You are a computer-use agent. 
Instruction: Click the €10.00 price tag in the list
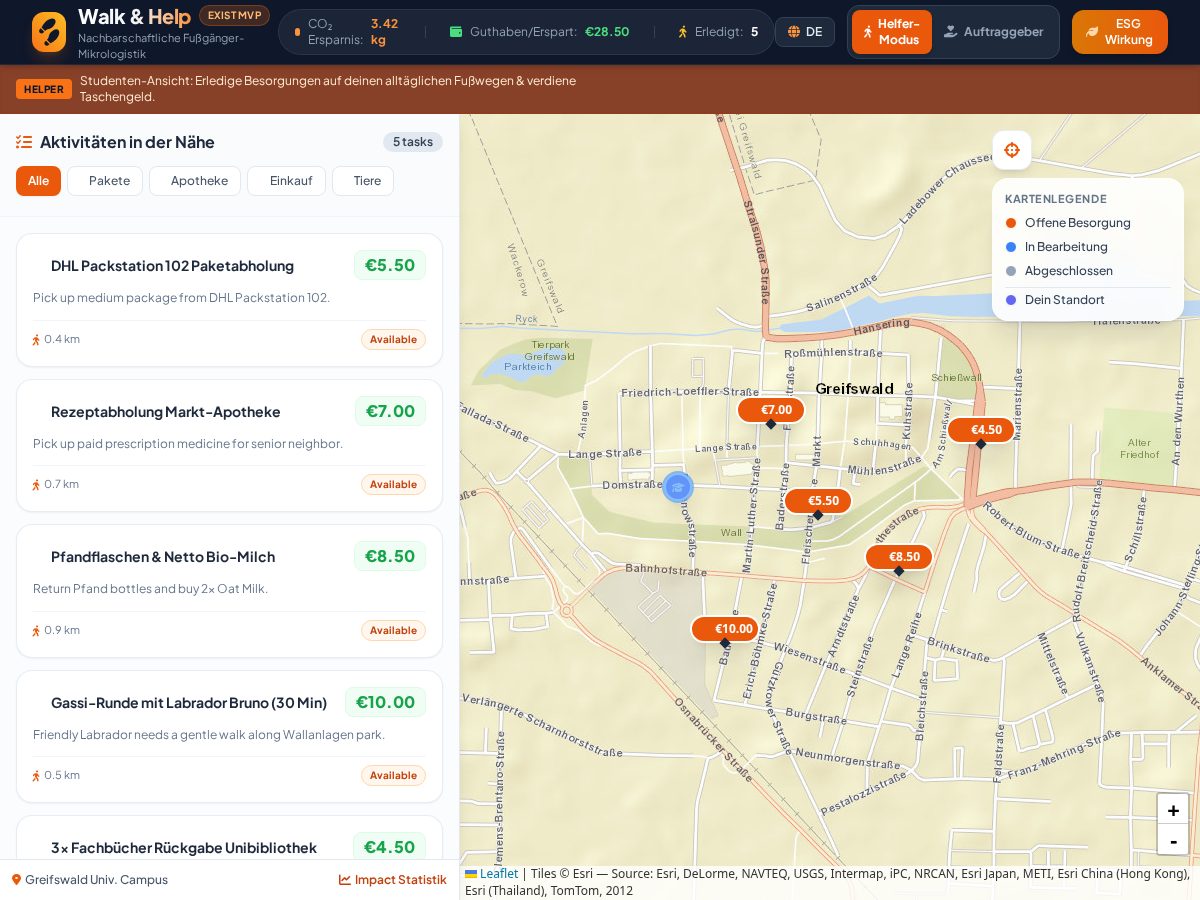[385, 702]
